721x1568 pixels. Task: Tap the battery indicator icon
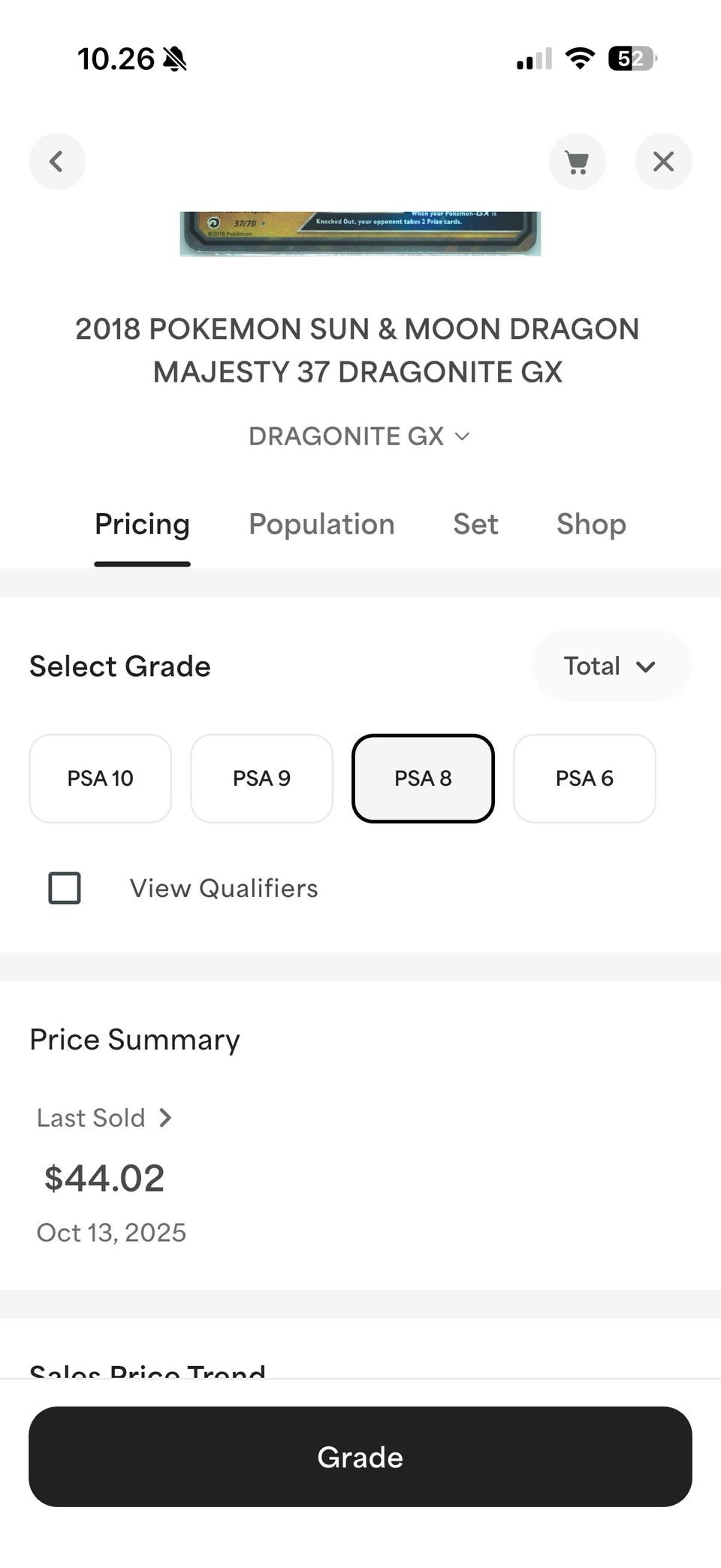point(632,59)
